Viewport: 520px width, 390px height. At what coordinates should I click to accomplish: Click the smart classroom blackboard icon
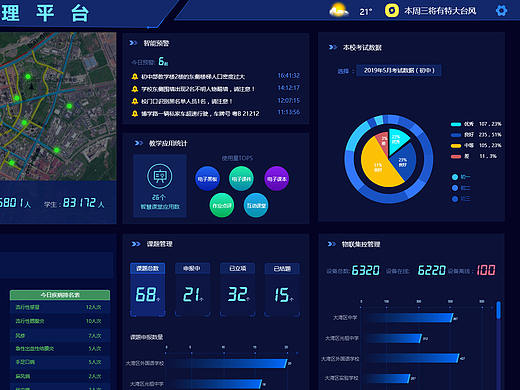pyautogui.click(x=160, y=176)
